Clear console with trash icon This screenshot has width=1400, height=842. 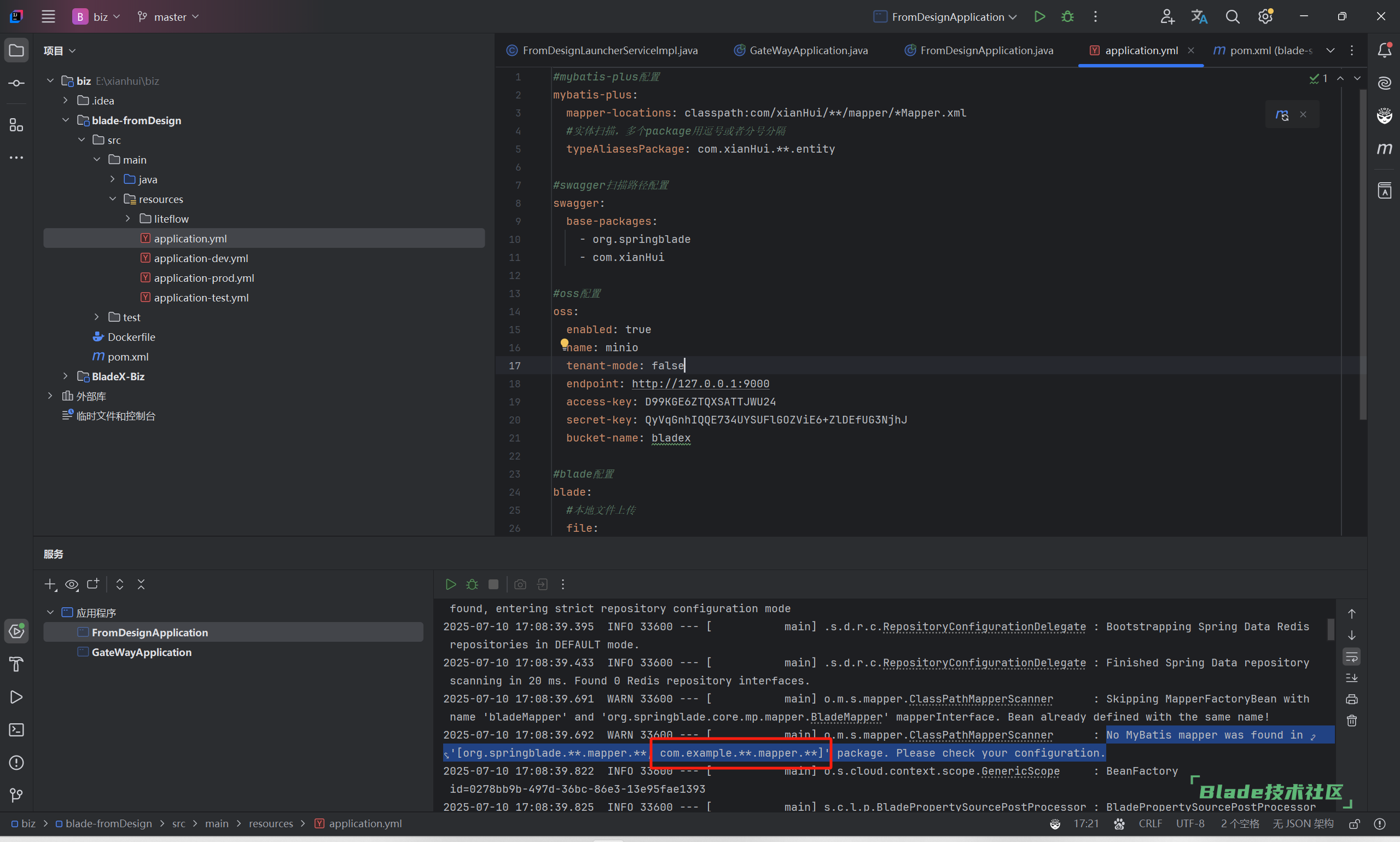pos(1352,721)
